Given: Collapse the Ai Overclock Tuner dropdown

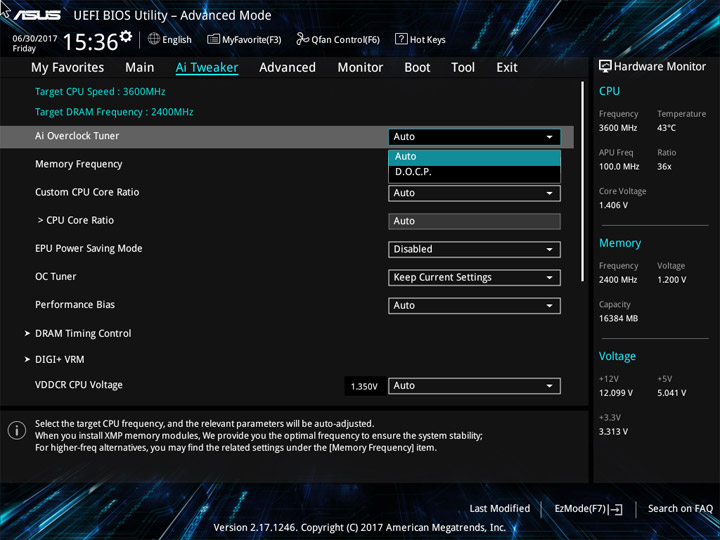Looking at the screenshot, I should point(474,137).
